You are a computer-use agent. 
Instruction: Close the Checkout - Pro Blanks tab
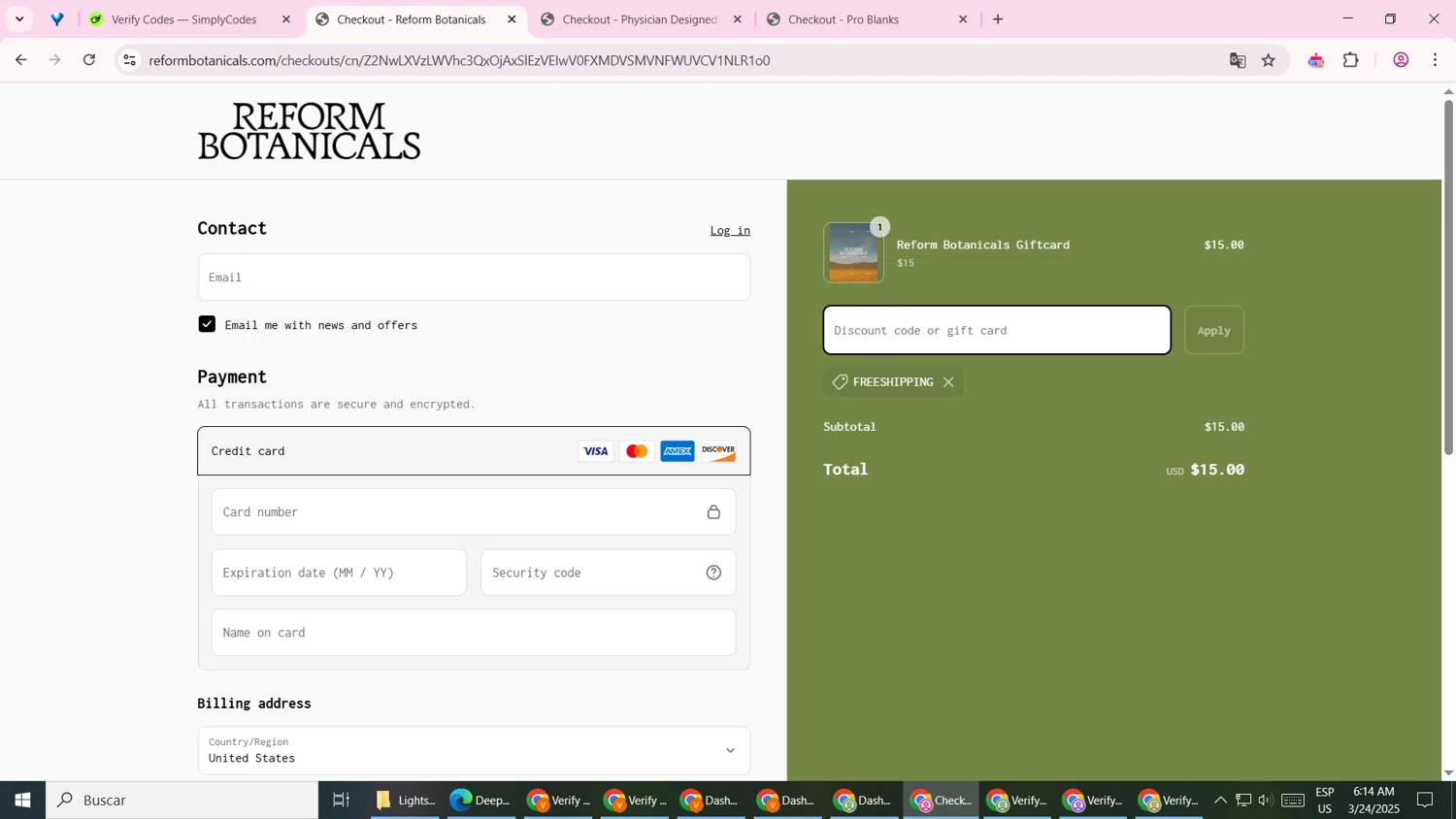click(x=963, y=19)
